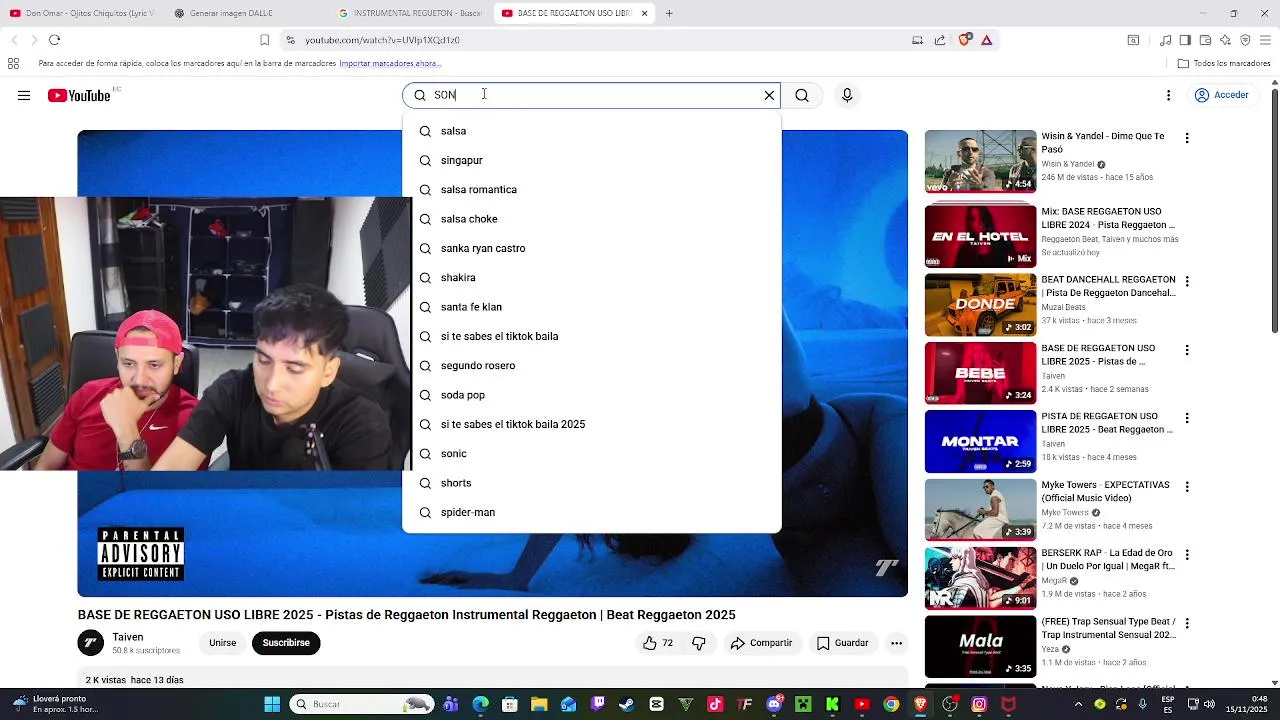Open the DONDE dancehall beat thumbnail
The image size is (1280, 720).
tap(980, 304)
